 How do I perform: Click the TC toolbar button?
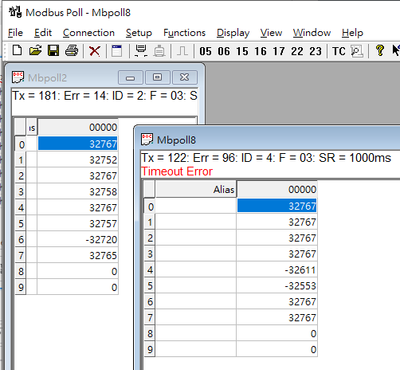(x=339, y=51)
